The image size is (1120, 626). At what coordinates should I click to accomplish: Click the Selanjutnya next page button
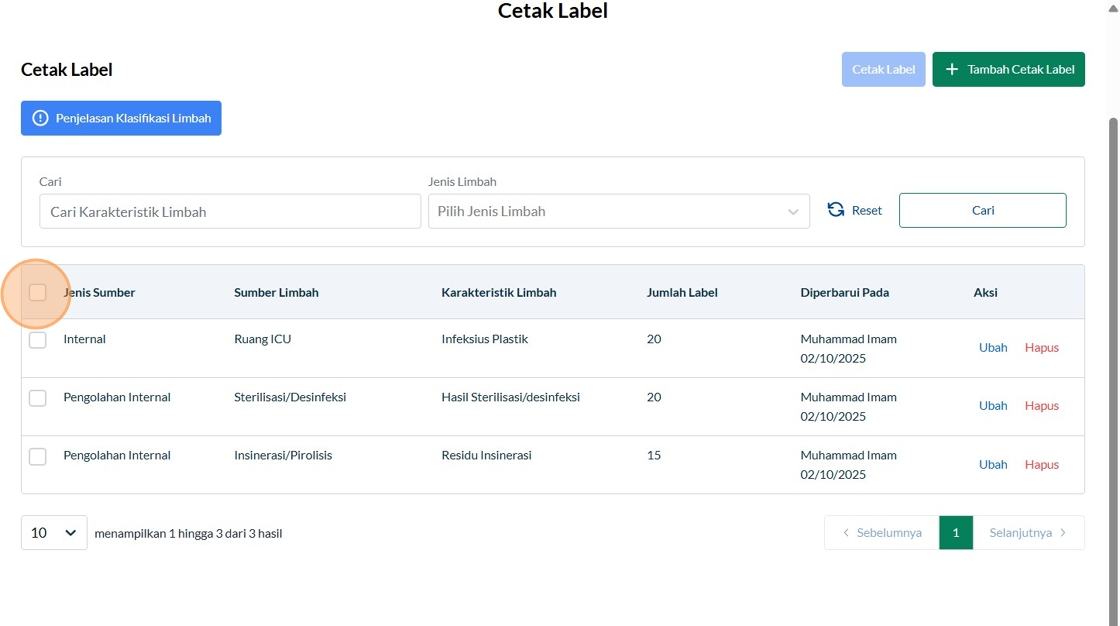point(1028,533)
